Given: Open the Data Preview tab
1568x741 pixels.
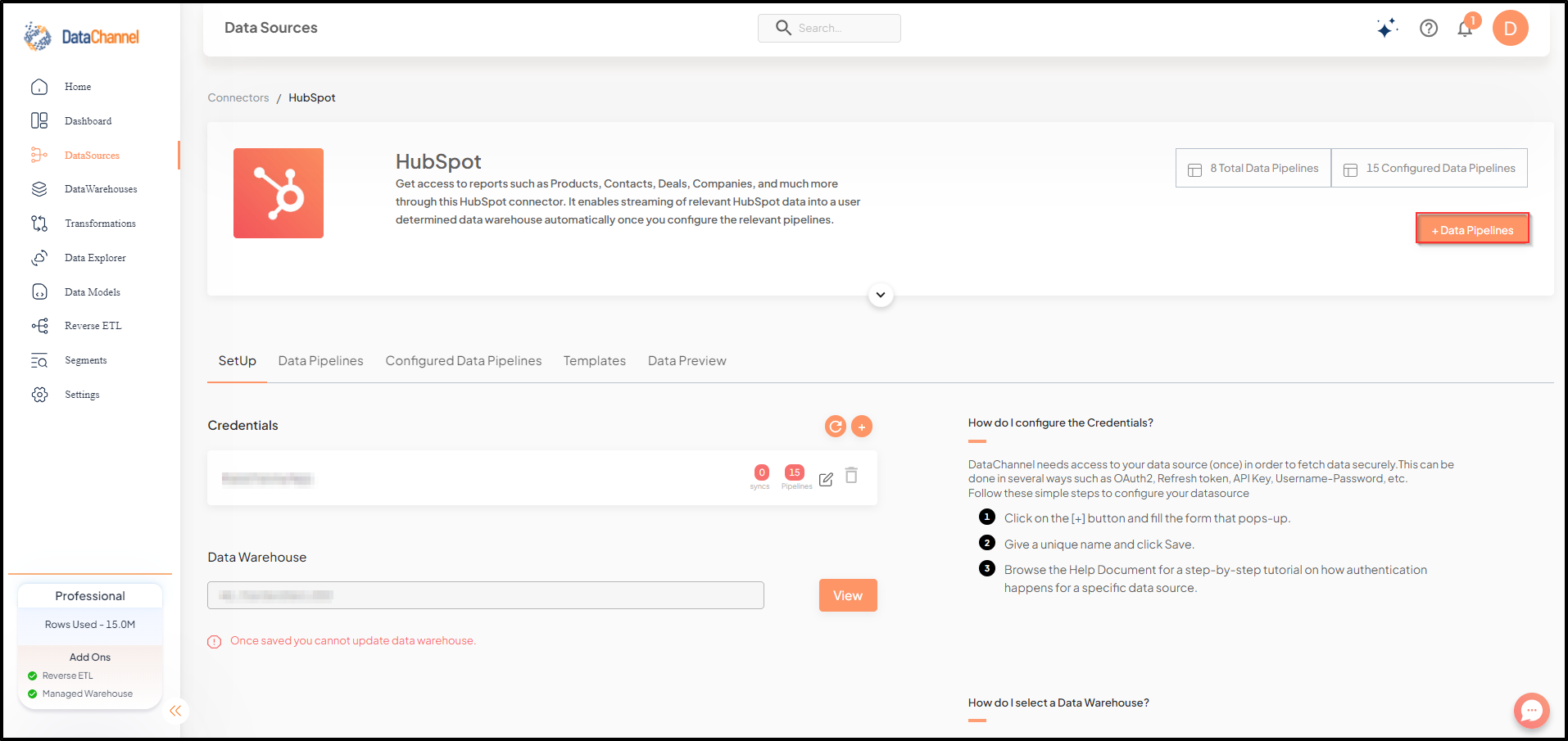Looking at the screenshot, I should (687, 361).
